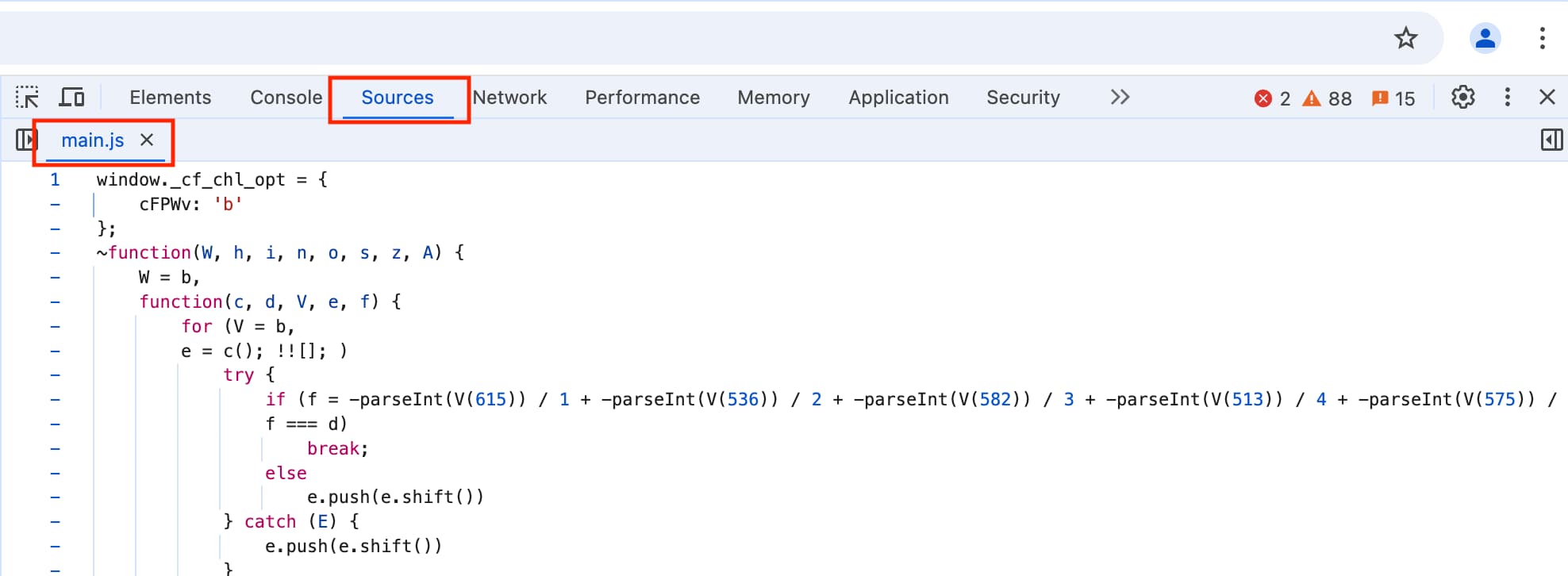Click the red errors counter

tap(1273, 98)
